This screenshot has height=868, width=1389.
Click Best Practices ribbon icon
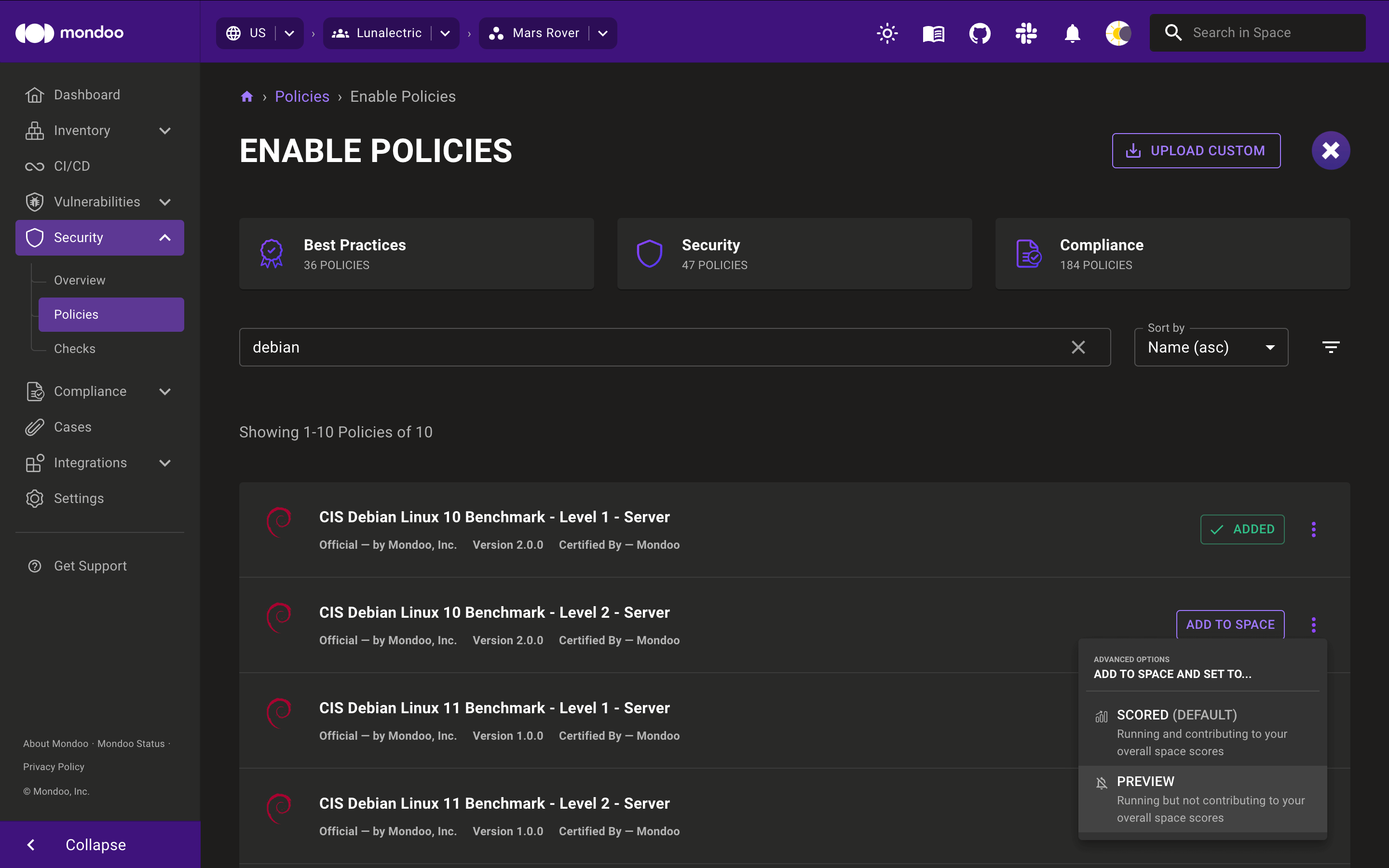[x=272, y=253]
